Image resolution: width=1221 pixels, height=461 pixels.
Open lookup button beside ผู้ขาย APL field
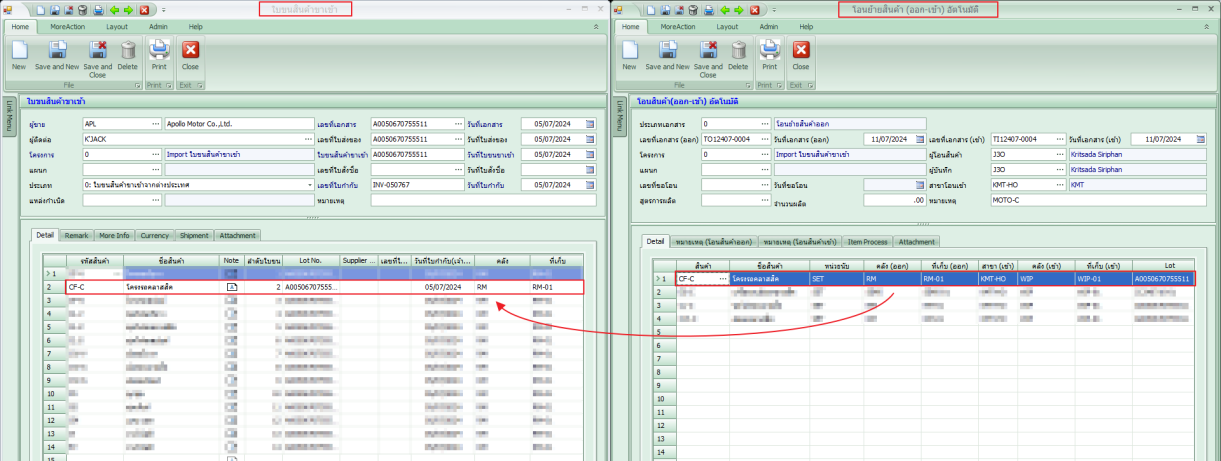pyautogui.click(x=155, y=124)
